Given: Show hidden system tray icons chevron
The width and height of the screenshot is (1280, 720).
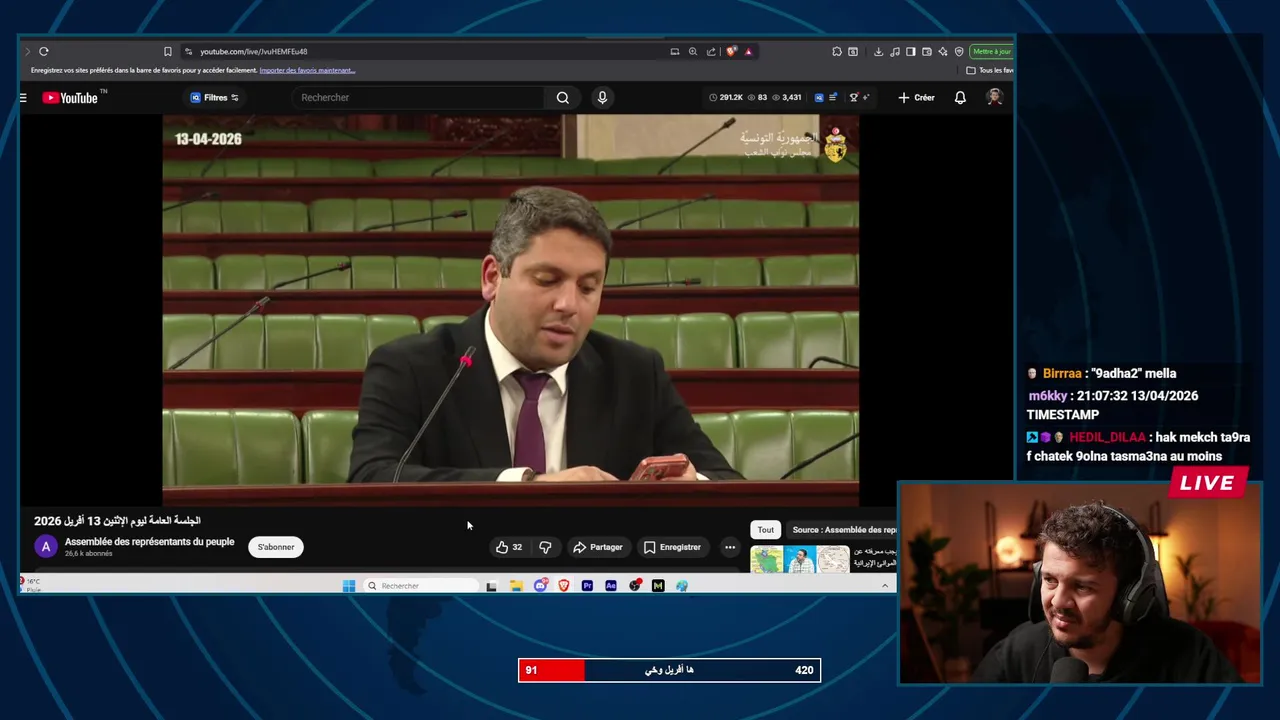Looking at the screenshot, I should point(885,586).
